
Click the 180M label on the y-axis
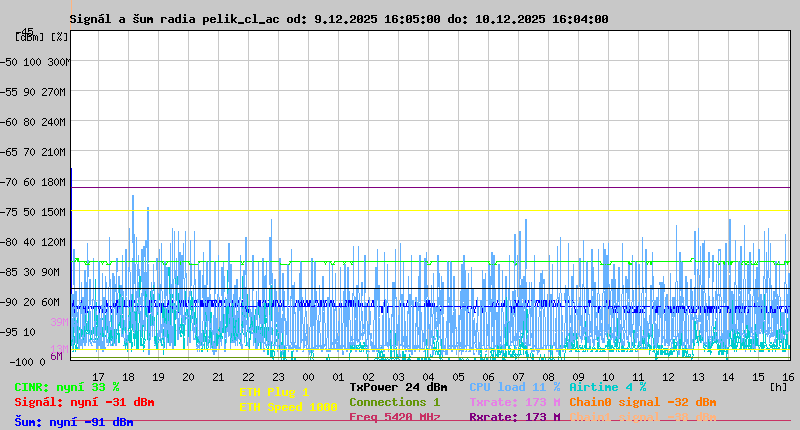[x=54, y=182]
